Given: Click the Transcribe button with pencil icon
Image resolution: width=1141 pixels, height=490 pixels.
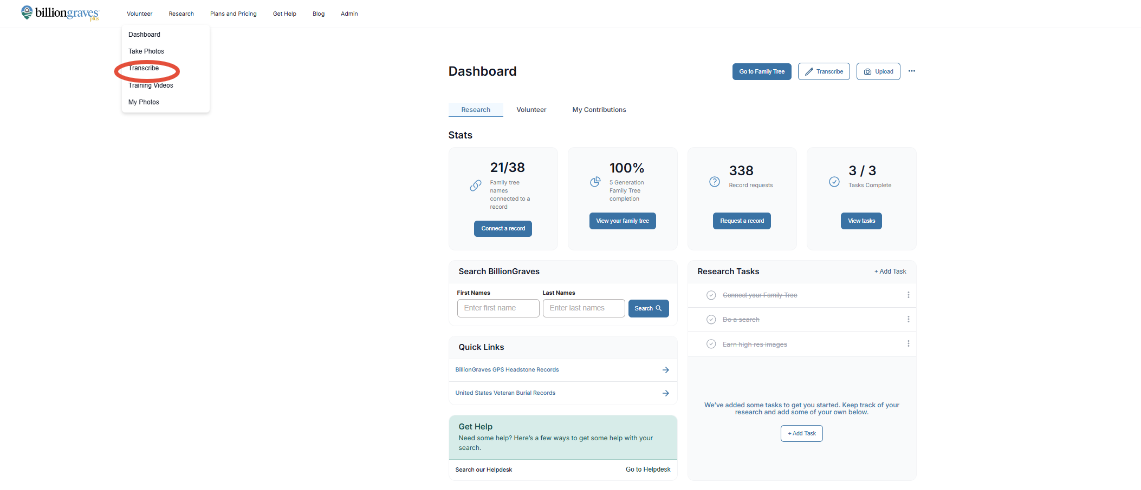Looking at the screenshot, I should pos(824,71).
